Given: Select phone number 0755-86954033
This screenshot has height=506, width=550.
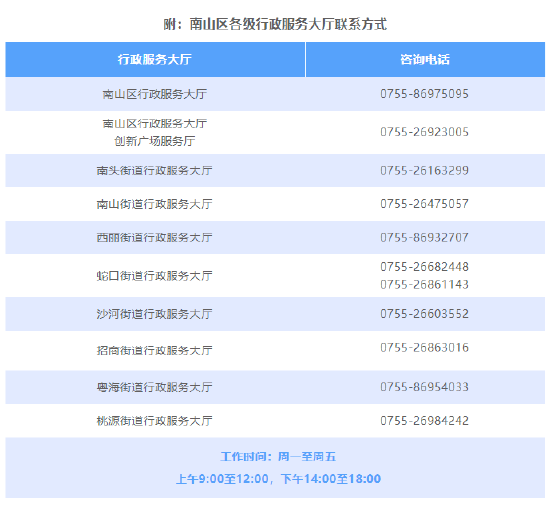Looking at the screenshot, I should pyautogui.click(x=425, y=387).
